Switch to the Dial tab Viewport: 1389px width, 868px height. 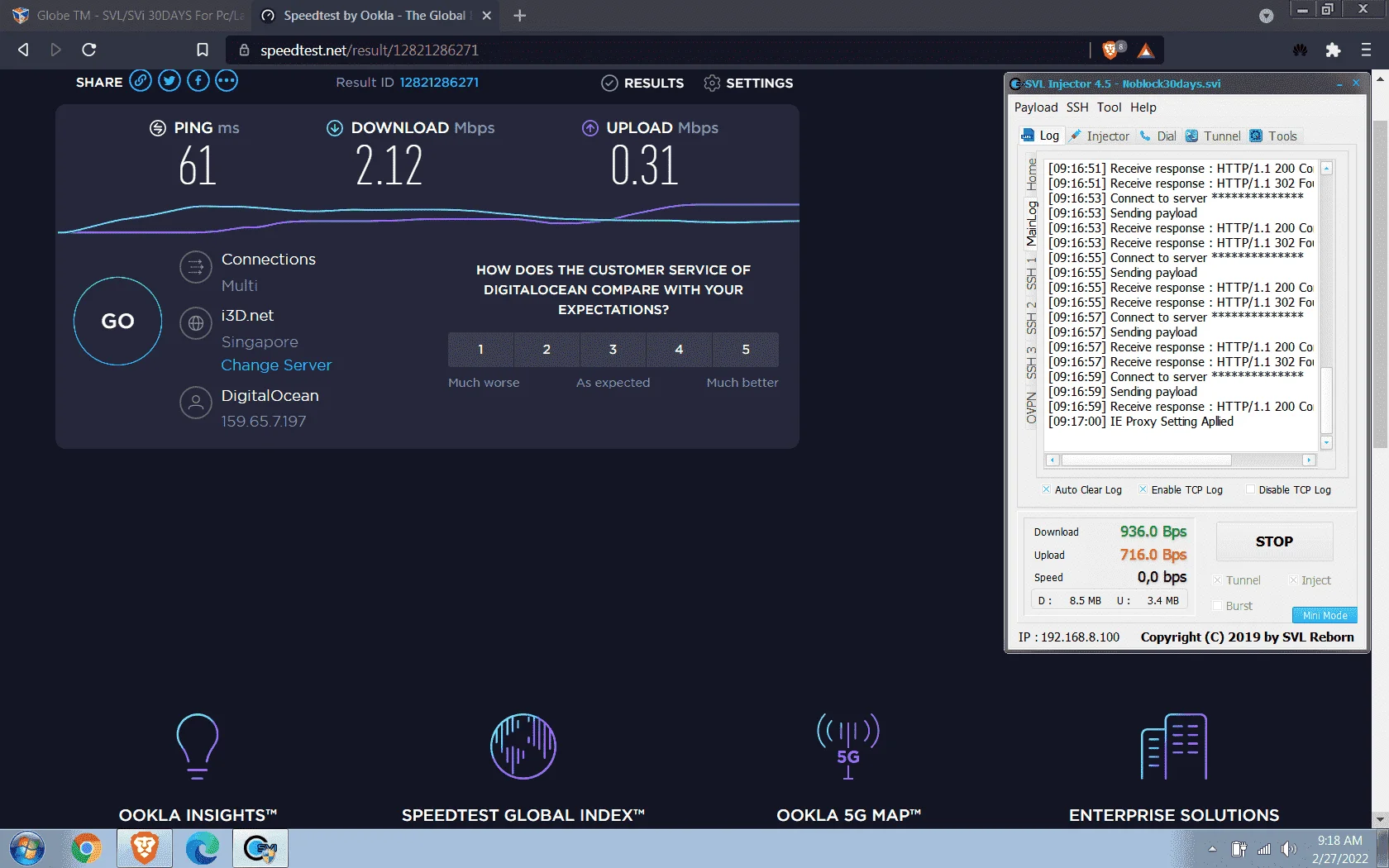[1157, 136]
